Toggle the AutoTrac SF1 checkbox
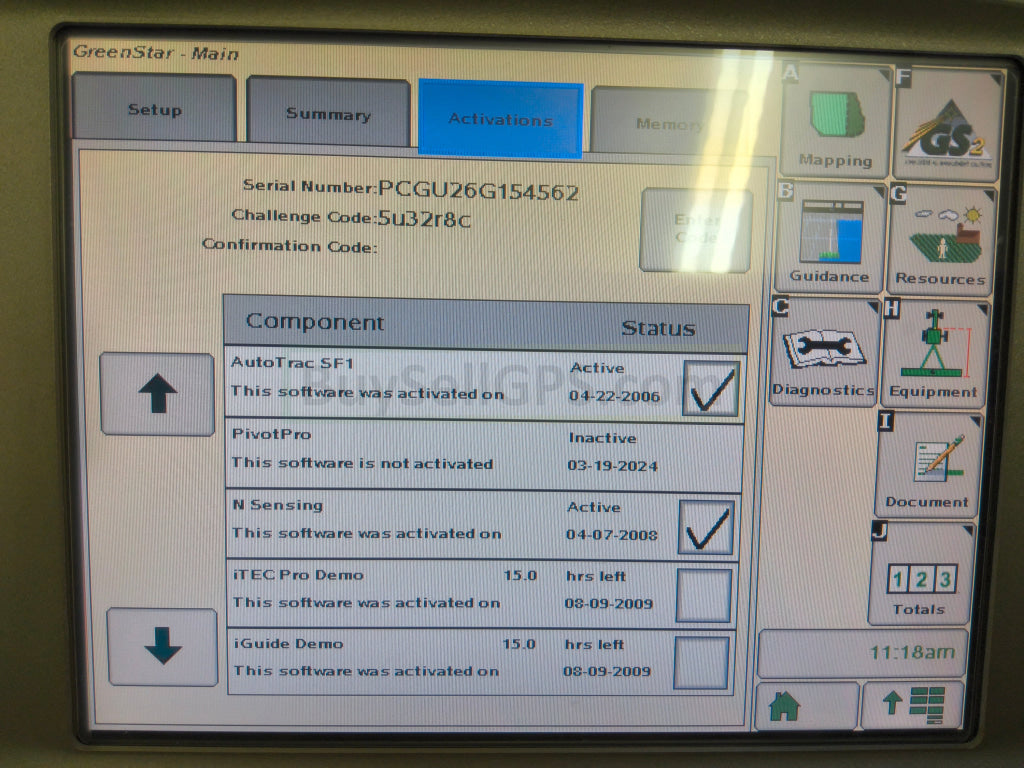This screenshot has width=1024, height=768. click(x=711, y=389)
